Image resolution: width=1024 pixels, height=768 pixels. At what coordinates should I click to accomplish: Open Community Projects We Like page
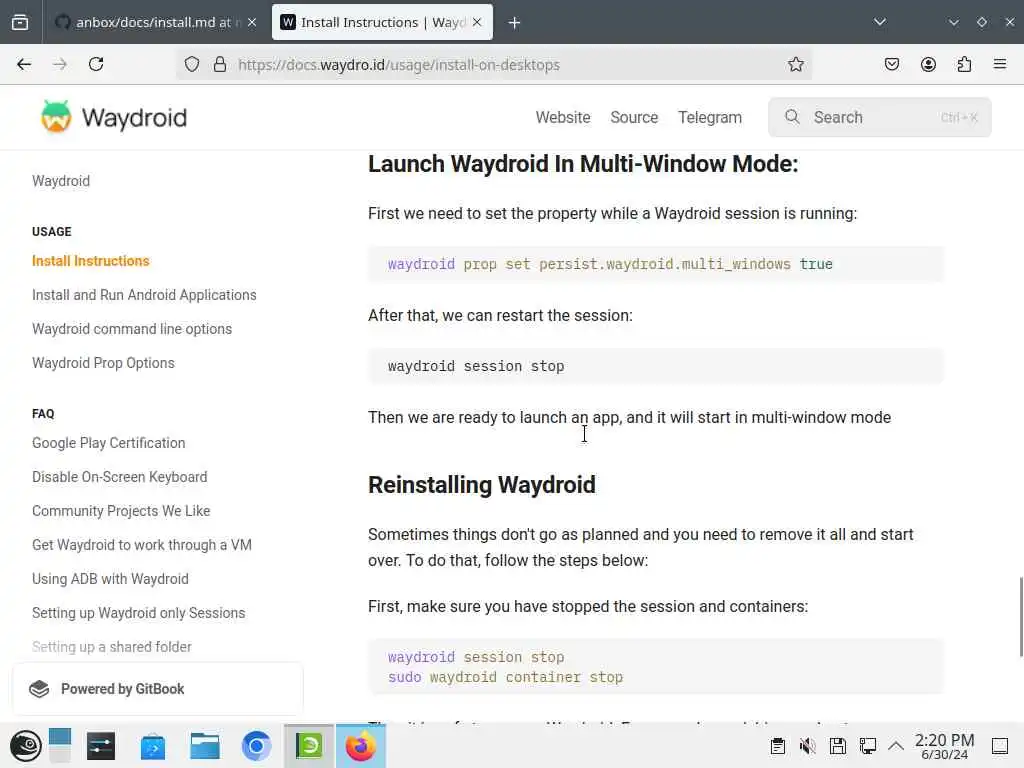coord(121,511)
